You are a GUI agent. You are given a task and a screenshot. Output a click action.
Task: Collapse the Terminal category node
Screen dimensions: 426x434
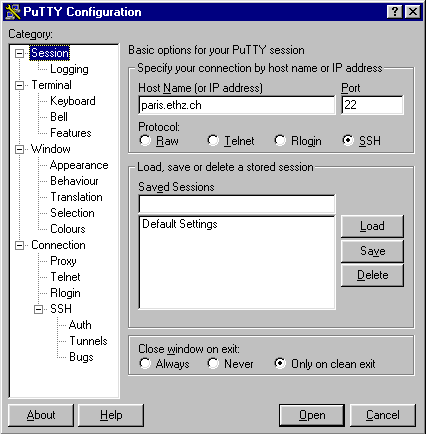coord(20,85)
